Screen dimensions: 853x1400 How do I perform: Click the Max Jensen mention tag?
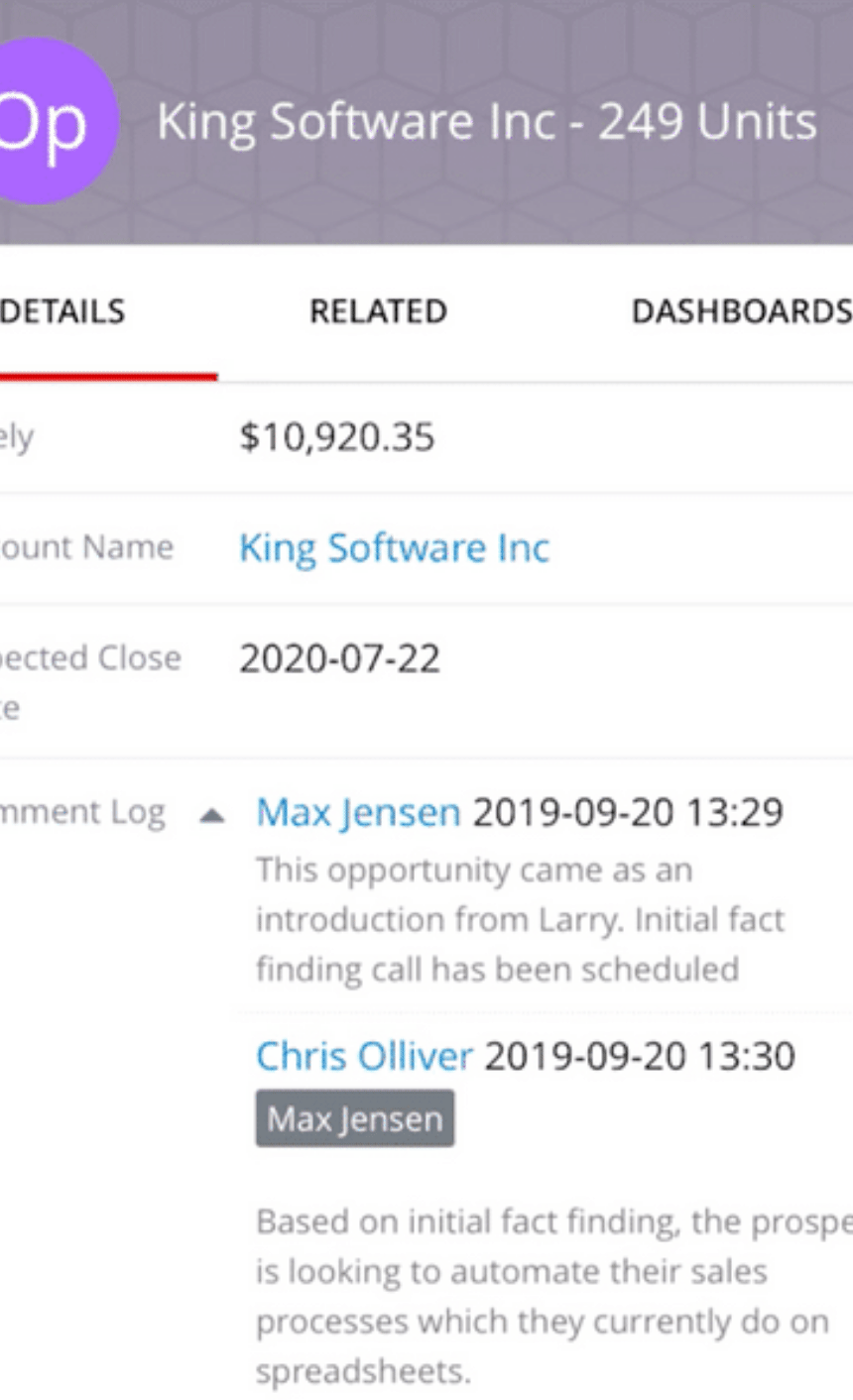(355, 1118)
